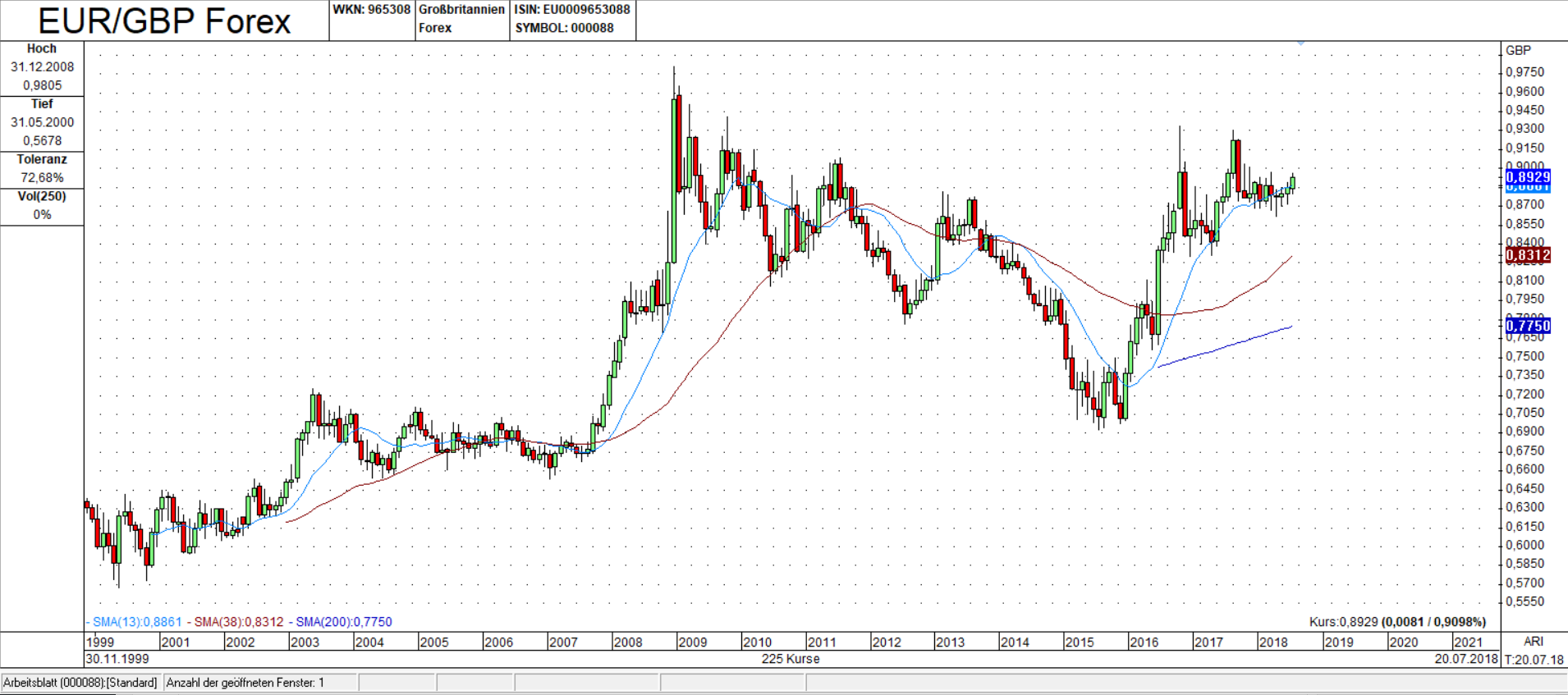This screenshot has height=695, width=1568.
Task: Click the 0,7500 price axis label
Action: pos(1524,357)
